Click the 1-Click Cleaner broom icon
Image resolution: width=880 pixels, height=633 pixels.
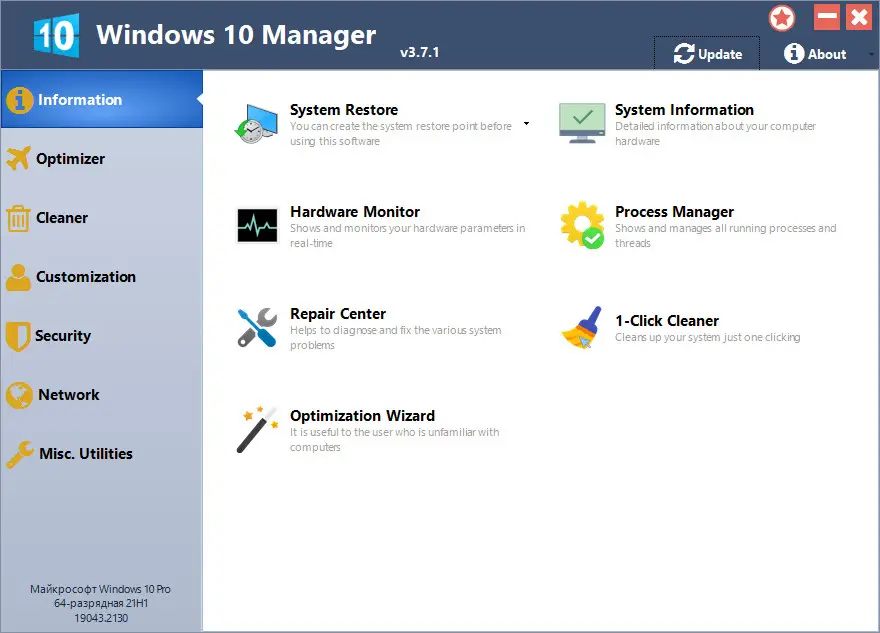(582, 328)
